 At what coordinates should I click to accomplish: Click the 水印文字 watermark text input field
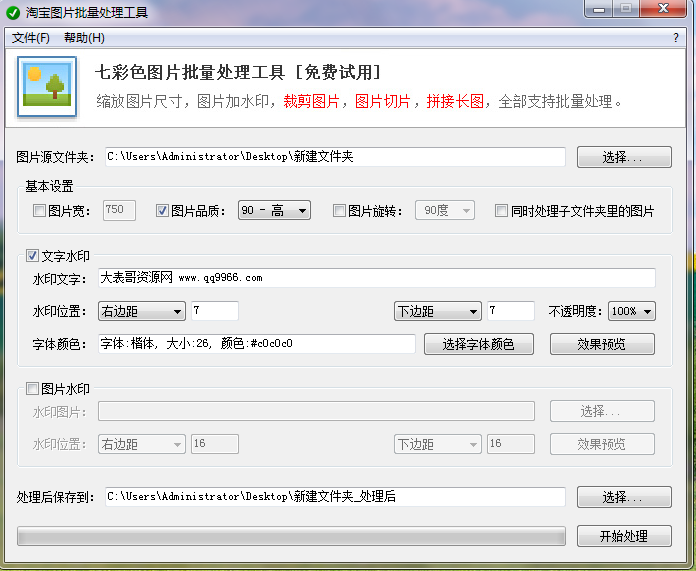tap(376, 278)
